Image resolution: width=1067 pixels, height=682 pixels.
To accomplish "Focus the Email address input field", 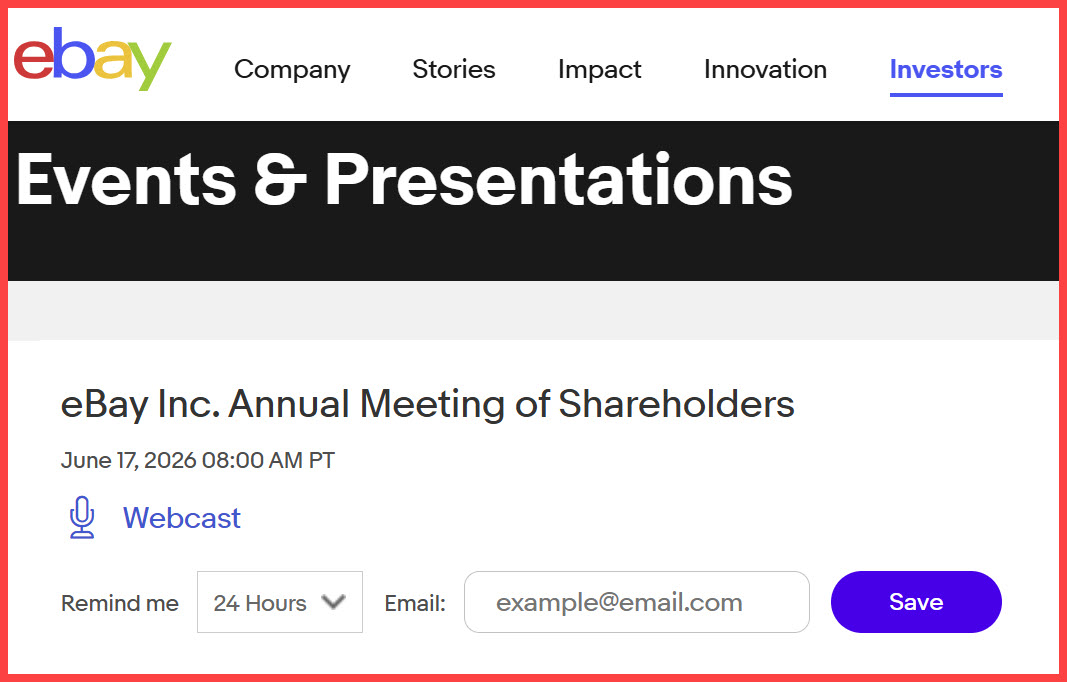I will (637, 602).
